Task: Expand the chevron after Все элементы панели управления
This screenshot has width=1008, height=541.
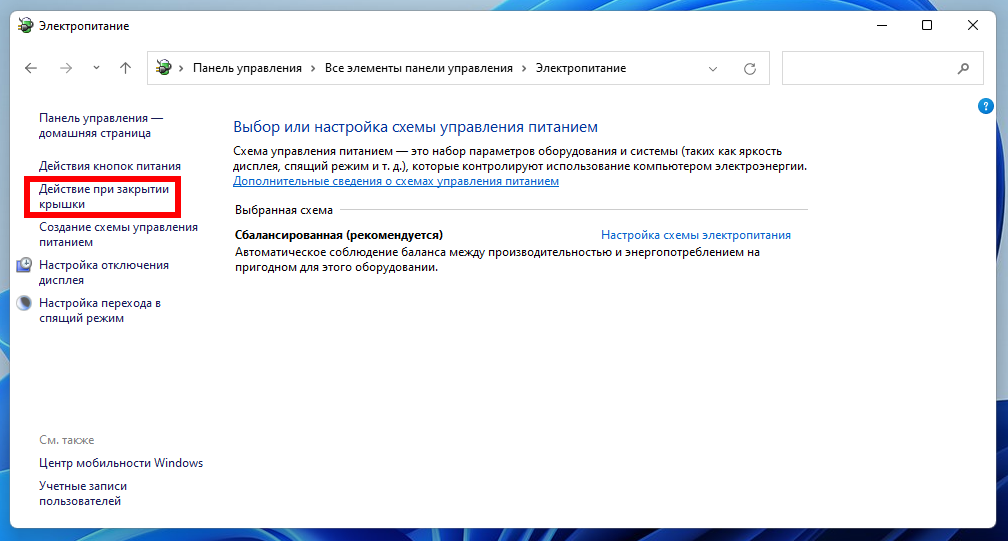Action: point(524,69)
